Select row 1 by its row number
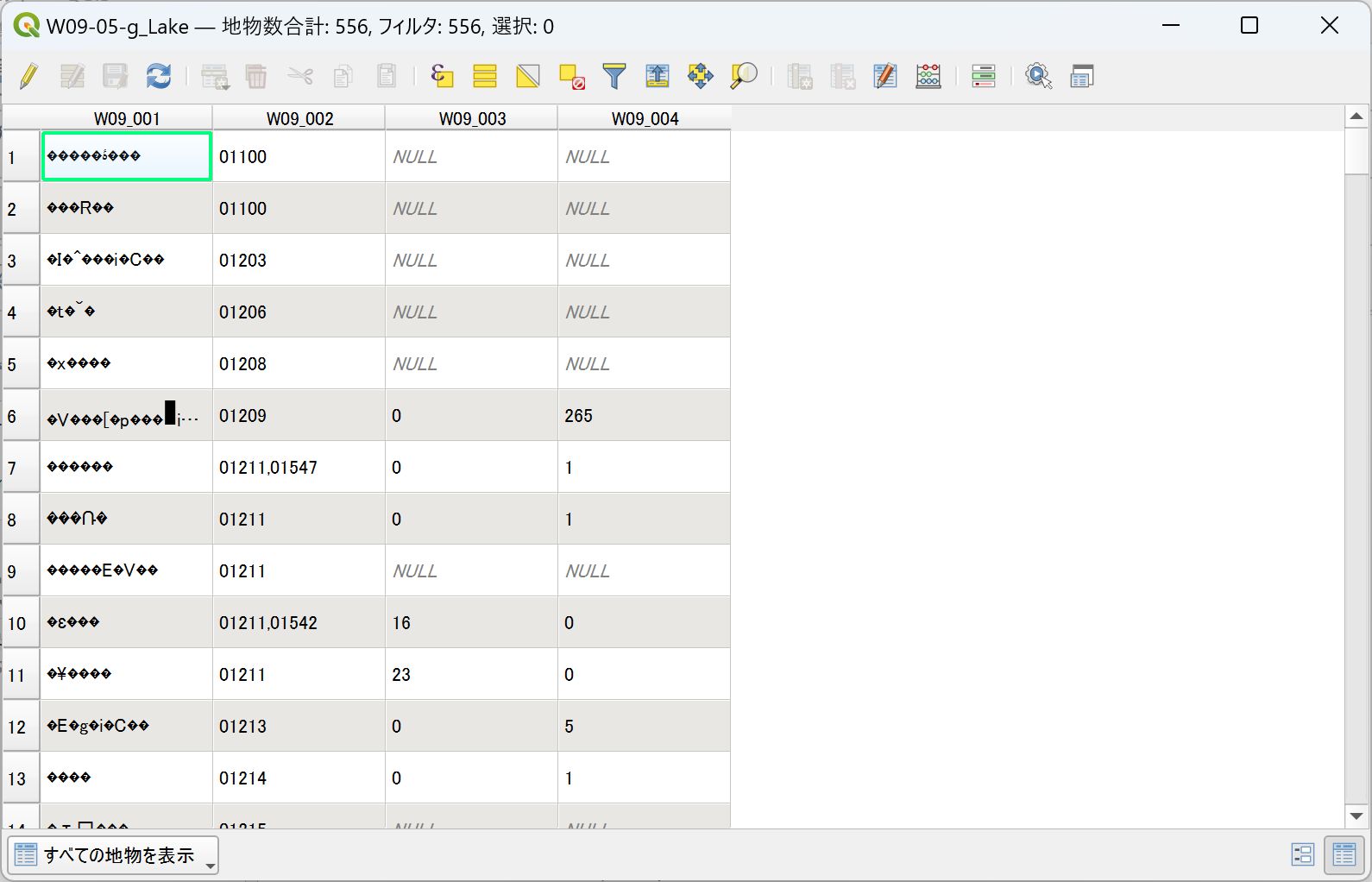 pos(22,157)
